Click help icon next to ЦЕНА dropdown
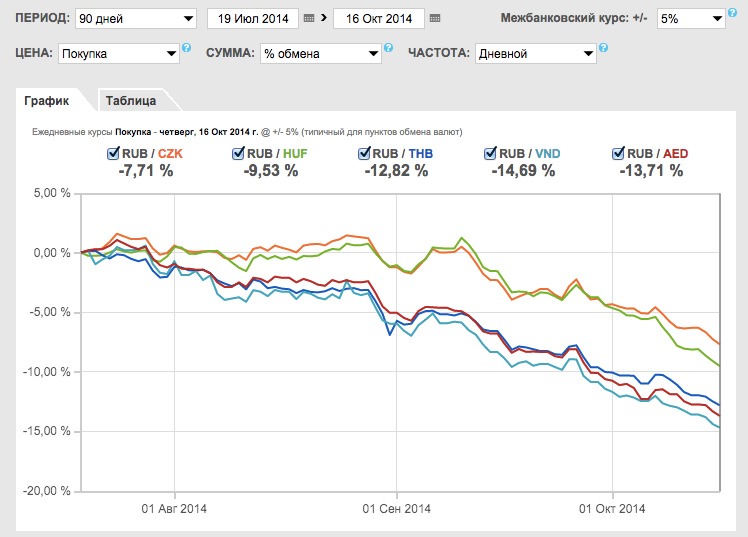748x537 pixels. click(x=187, y=48)
